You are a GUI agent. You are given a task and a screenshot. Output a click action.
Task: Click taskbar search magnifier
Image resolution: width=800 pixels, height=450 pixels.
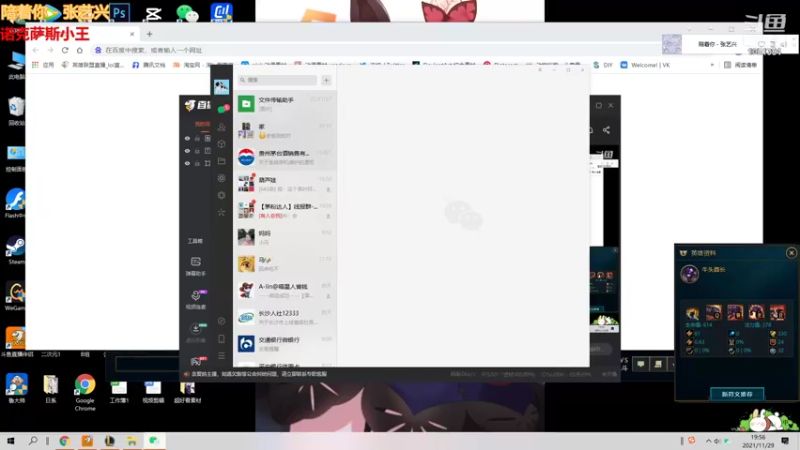(x=33, y=441)
